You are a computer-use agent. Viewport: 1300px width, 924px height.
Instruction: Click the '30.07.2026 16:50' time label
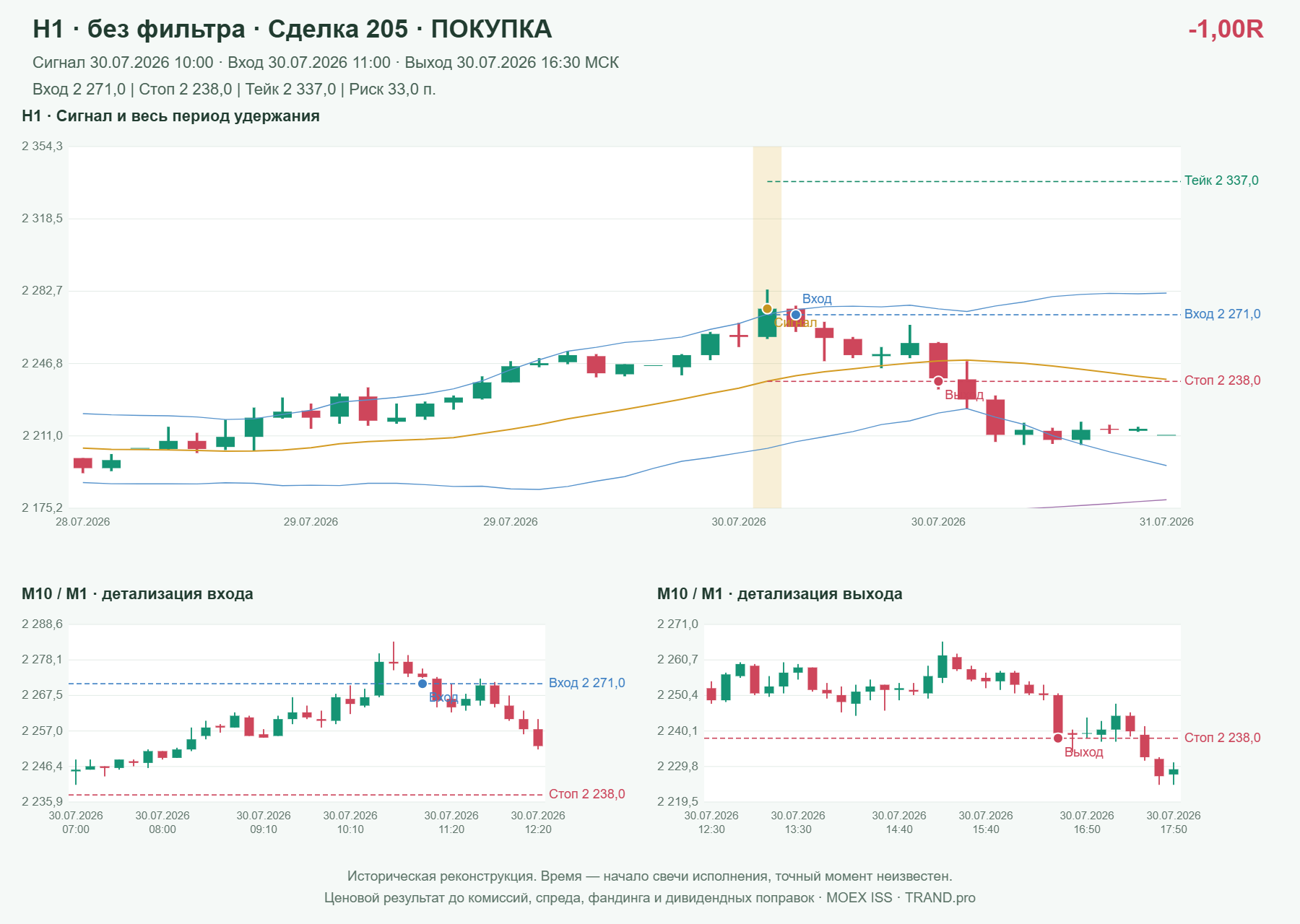tap(1087, 822)
